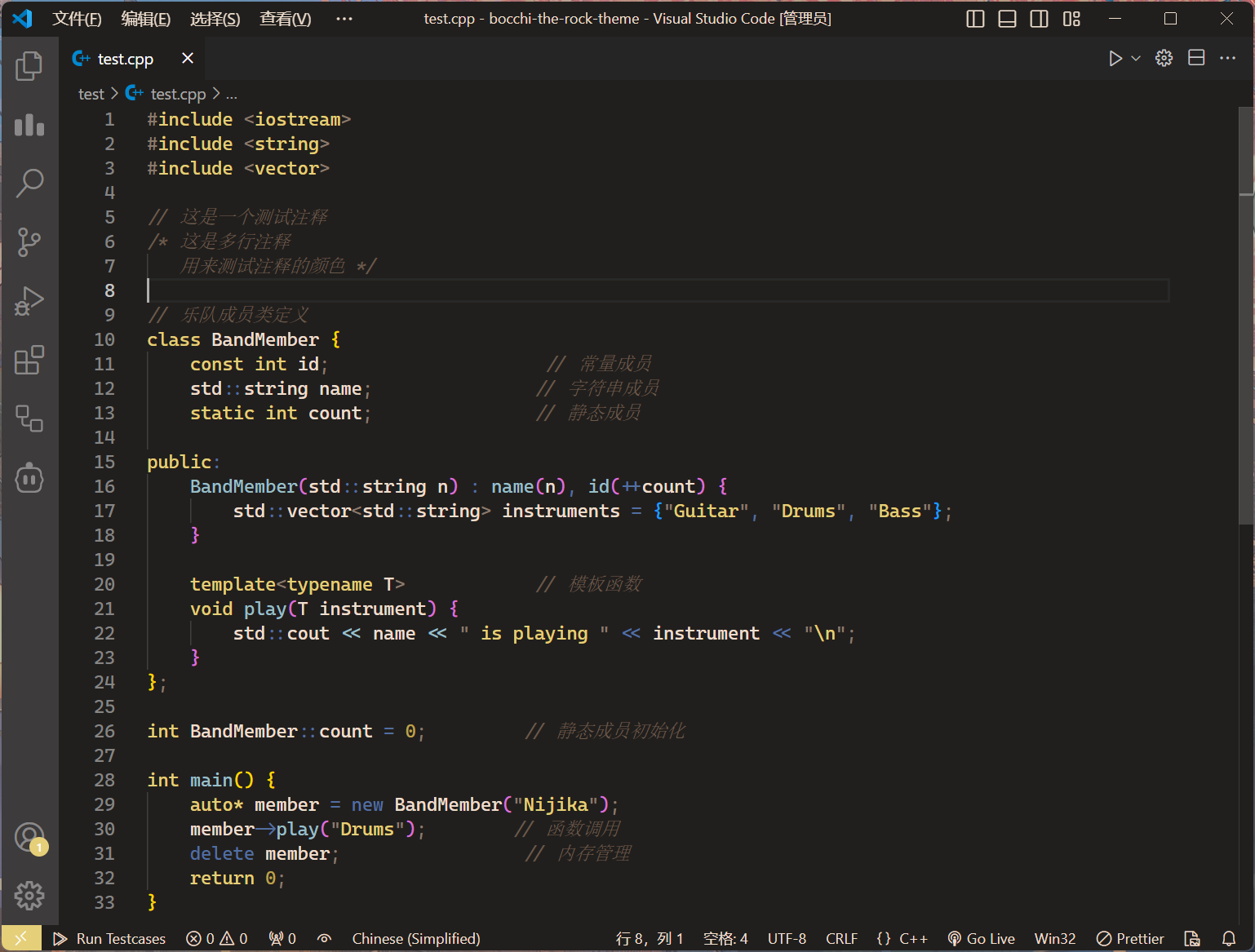Open the 选择(S) menu
The width and height of the screenshot is (1255, 952).
coord(215,19)
